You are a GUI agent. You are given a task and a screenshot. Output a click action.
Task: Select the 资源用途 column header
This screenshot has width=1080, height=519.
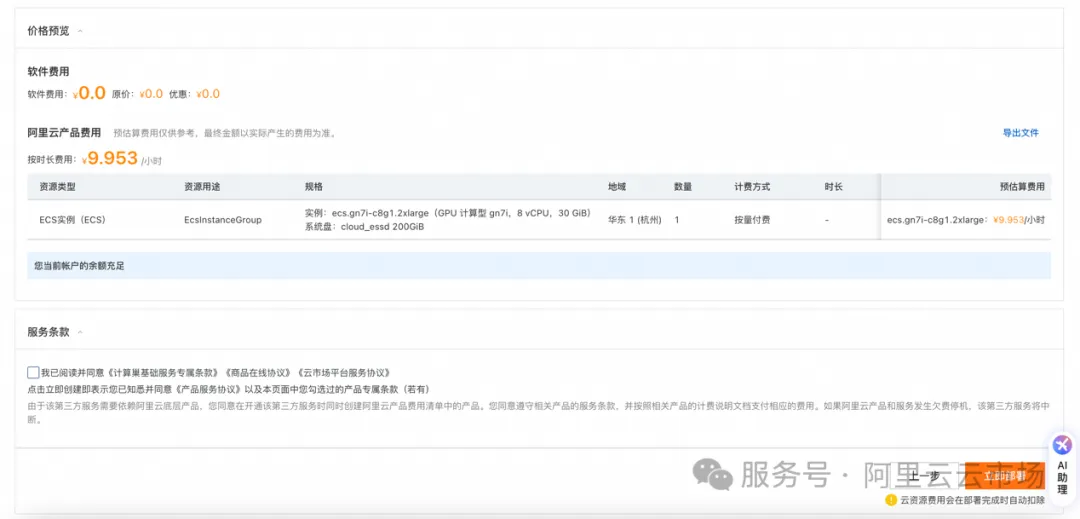pyautogui.click(x=202, y=187)
